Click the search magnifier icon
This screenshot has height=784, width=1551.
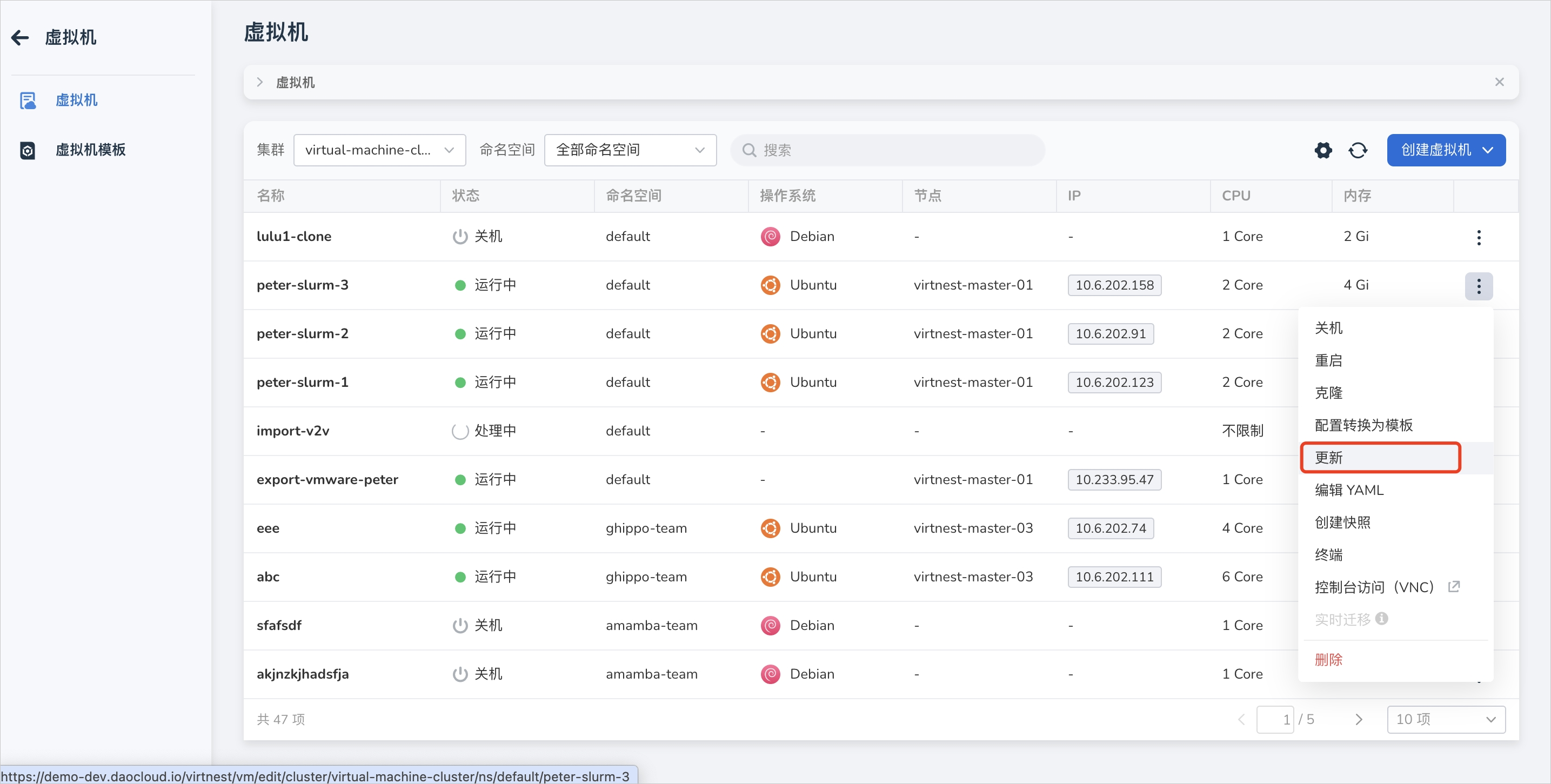click(x=749, y=150)
